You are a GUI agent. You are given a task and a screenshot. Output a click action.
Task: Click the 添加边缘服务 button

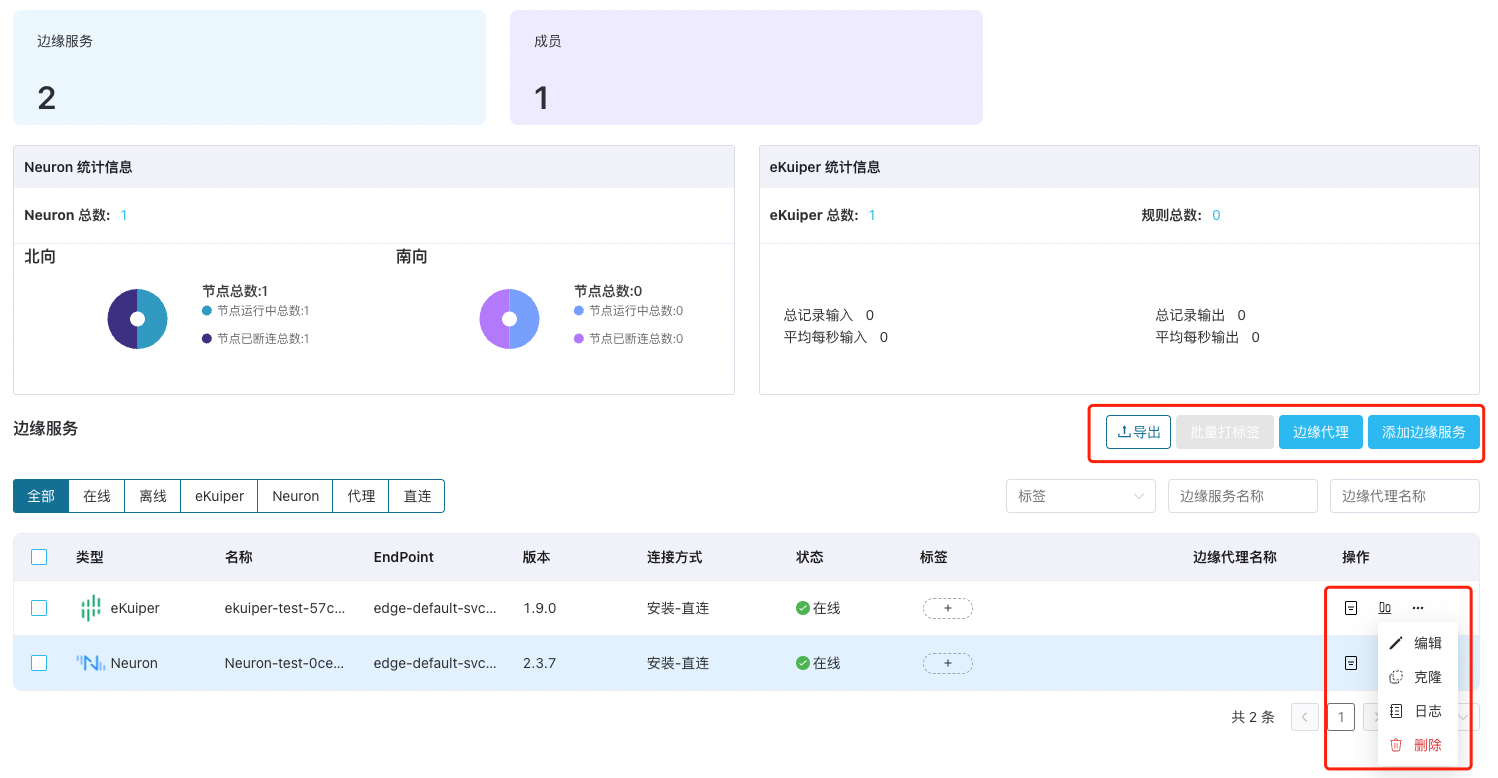pos(1423,431)
